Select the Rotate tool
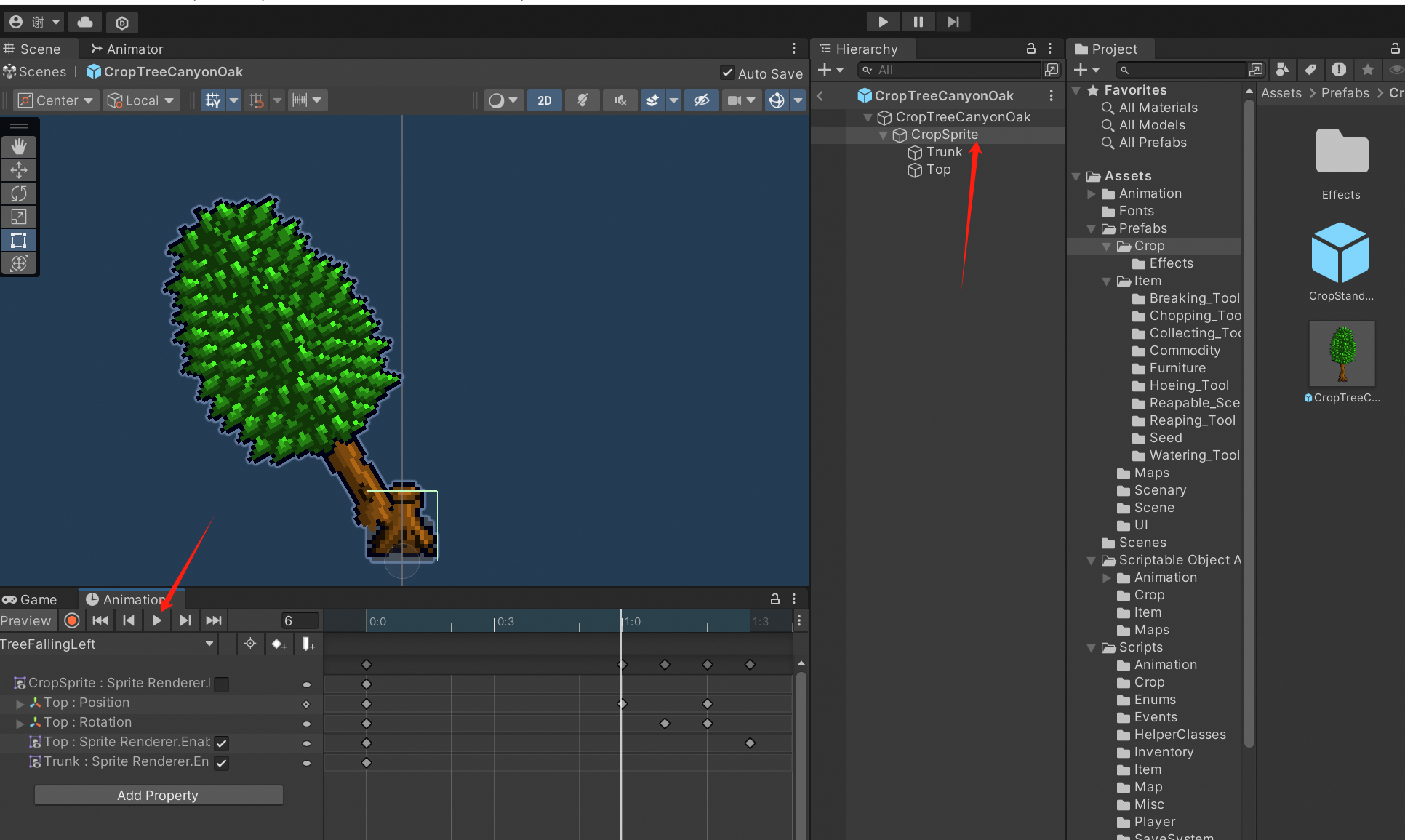Image resolution: width=1405 pixels, height=840 pixels. [19, 193]
